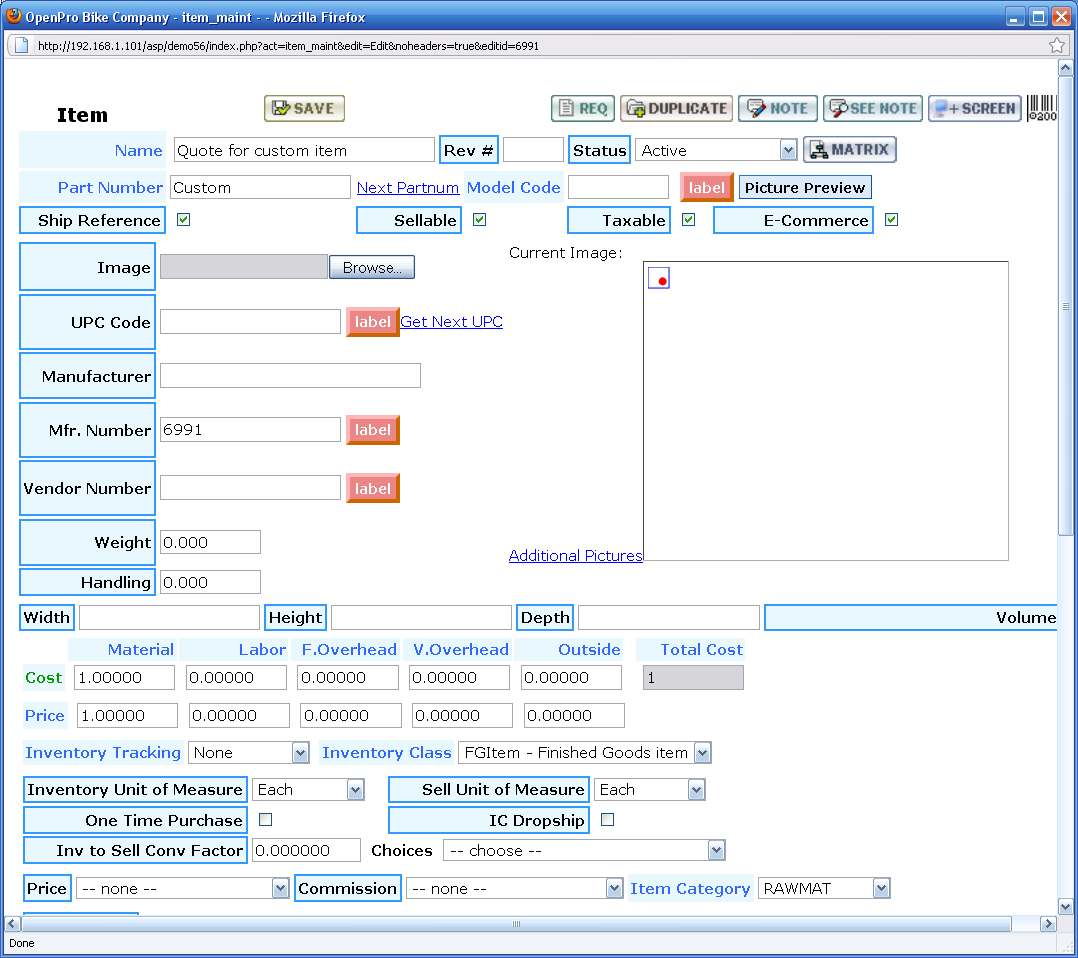This screenshot has height=958, width=1078.
Task: Click the Browse button for Image
Action: pyautogui.click(x=371, y=267)
